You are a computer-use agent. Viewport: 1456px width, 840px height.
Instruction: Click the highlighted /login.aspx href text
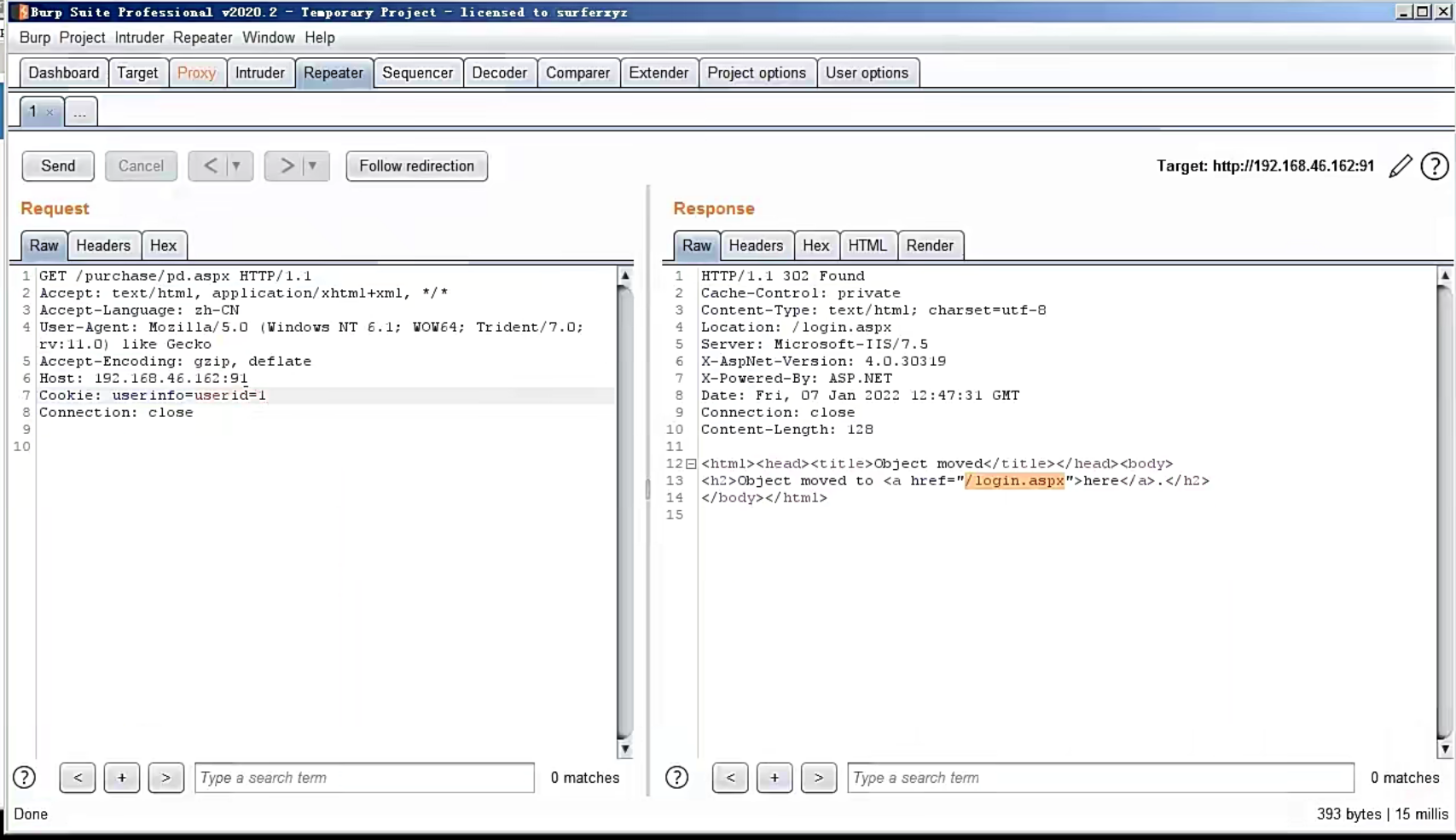pos(1015,481)
